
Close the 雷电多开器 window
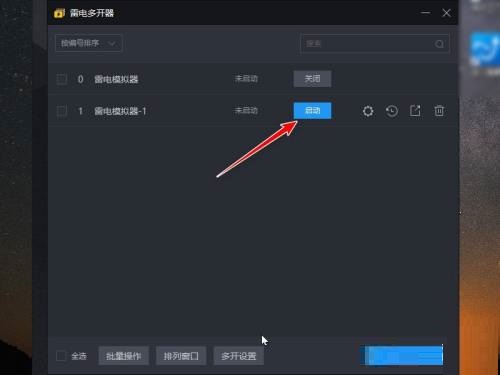click(446, 13)
